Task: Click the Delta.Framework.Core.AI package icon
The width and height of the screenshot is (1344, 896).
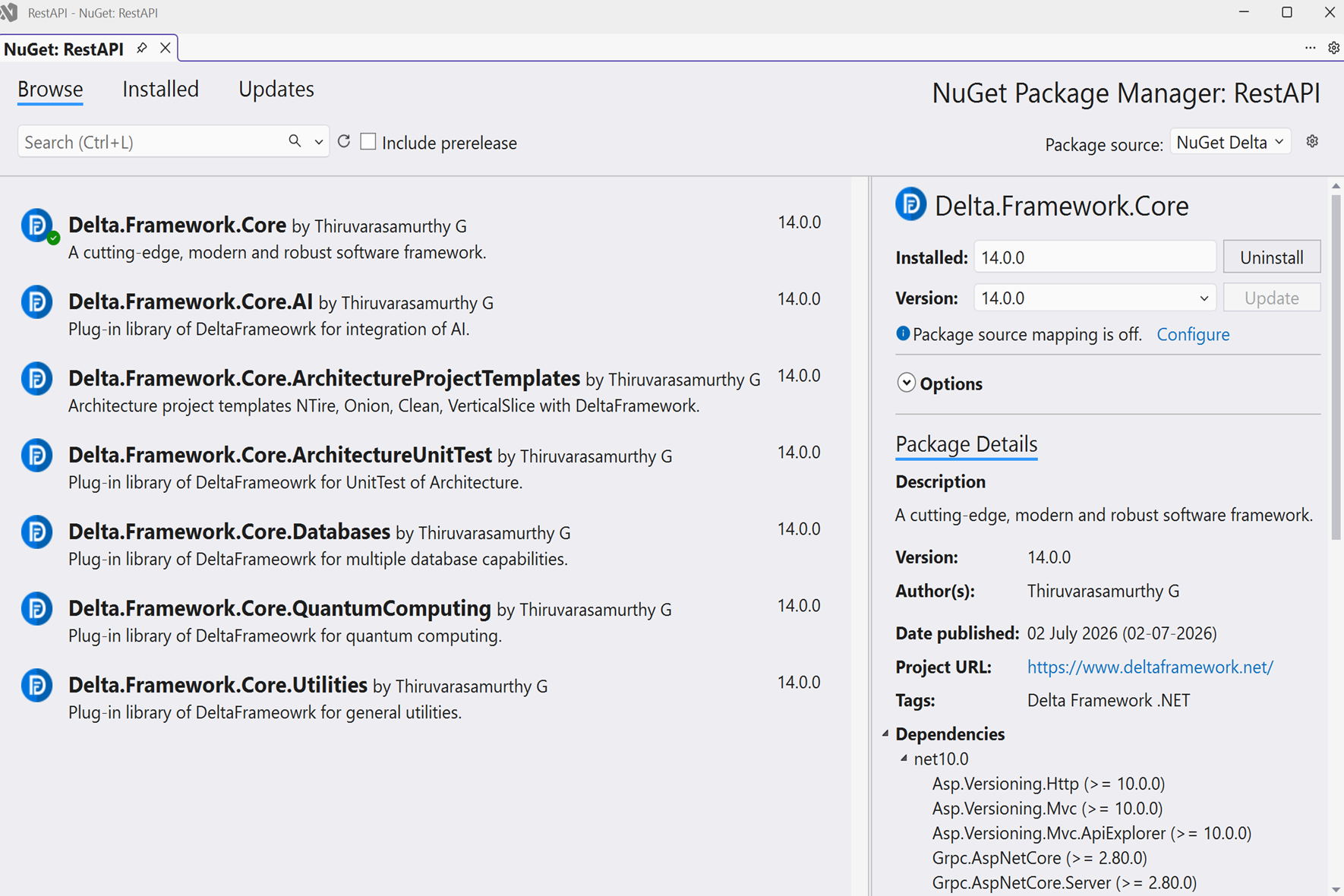Action: click(36, 301)
